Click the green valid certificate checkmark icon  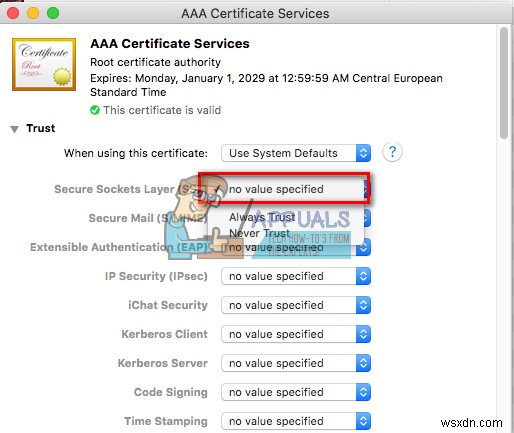[x=95, y=110]
